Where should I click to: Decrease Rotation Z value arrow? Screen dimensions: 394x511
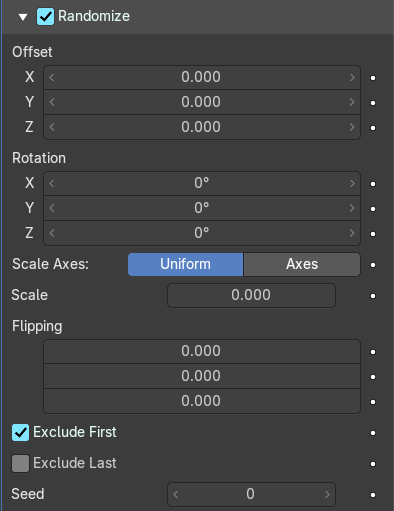tap(52, 233)
